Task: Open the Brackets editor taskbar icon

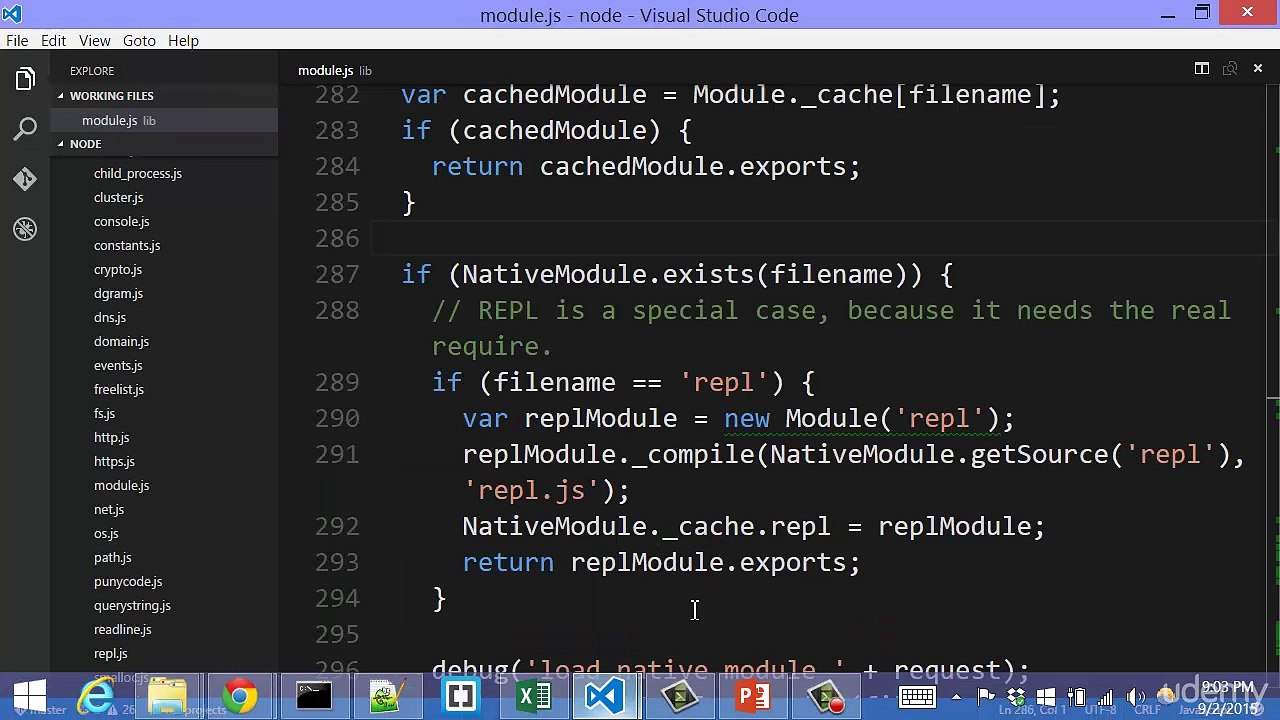Action: click(460, 697)
